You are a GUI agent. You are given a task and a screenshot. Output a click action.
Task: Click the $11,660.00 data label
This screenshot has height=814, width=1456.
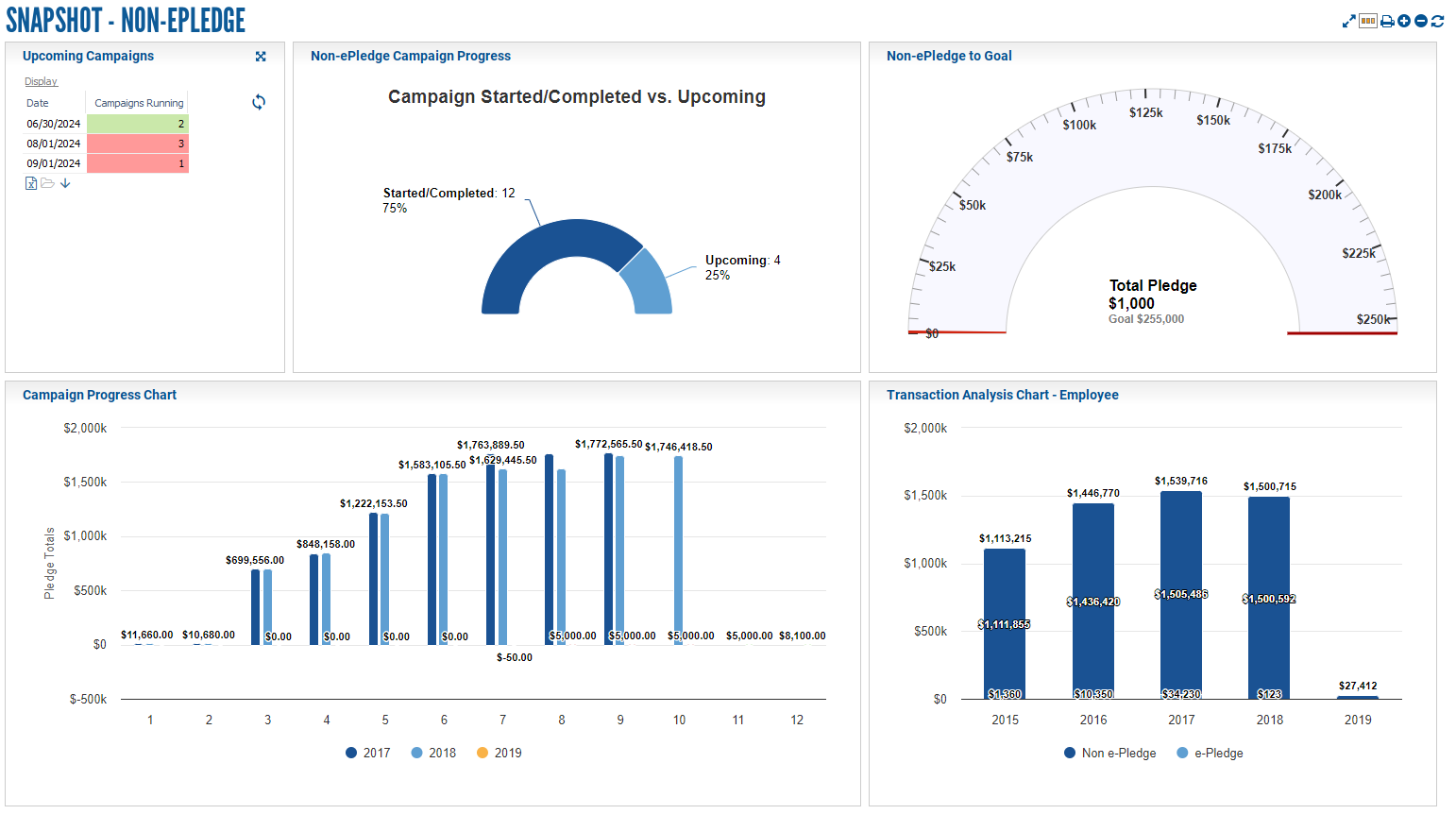(x=147, y=635)
